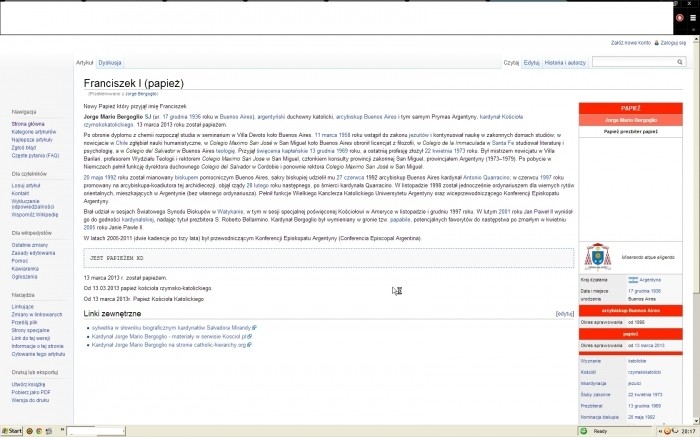Switch to the Dyskusja tab
Screen dimensions: 700x437
click(x=110, y=62)
